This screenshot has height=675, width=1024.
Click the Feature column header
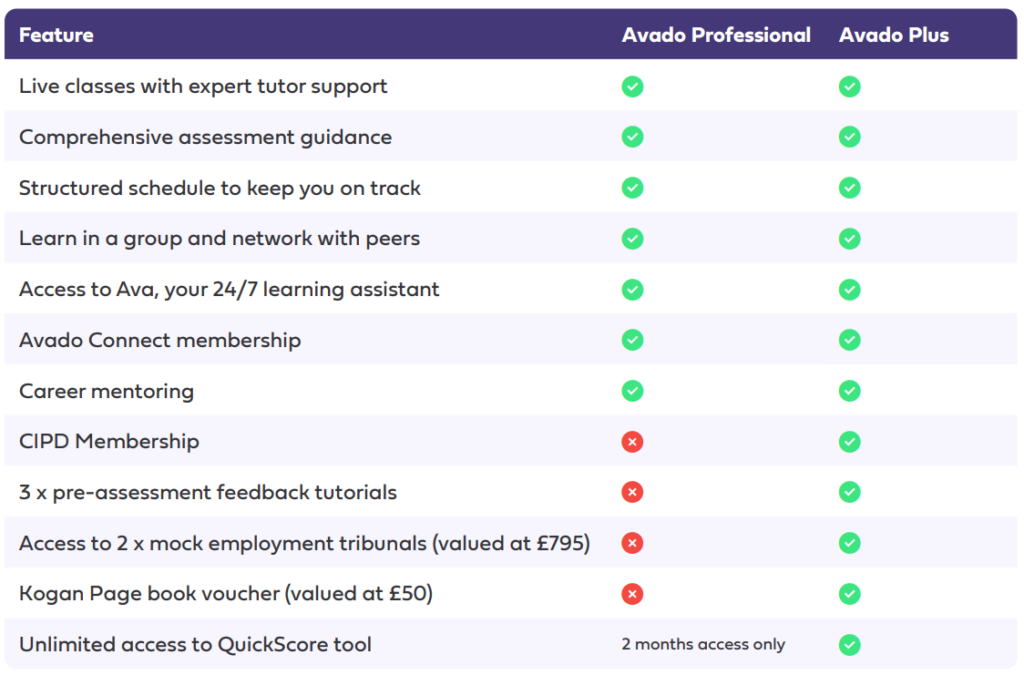[56, 35]
